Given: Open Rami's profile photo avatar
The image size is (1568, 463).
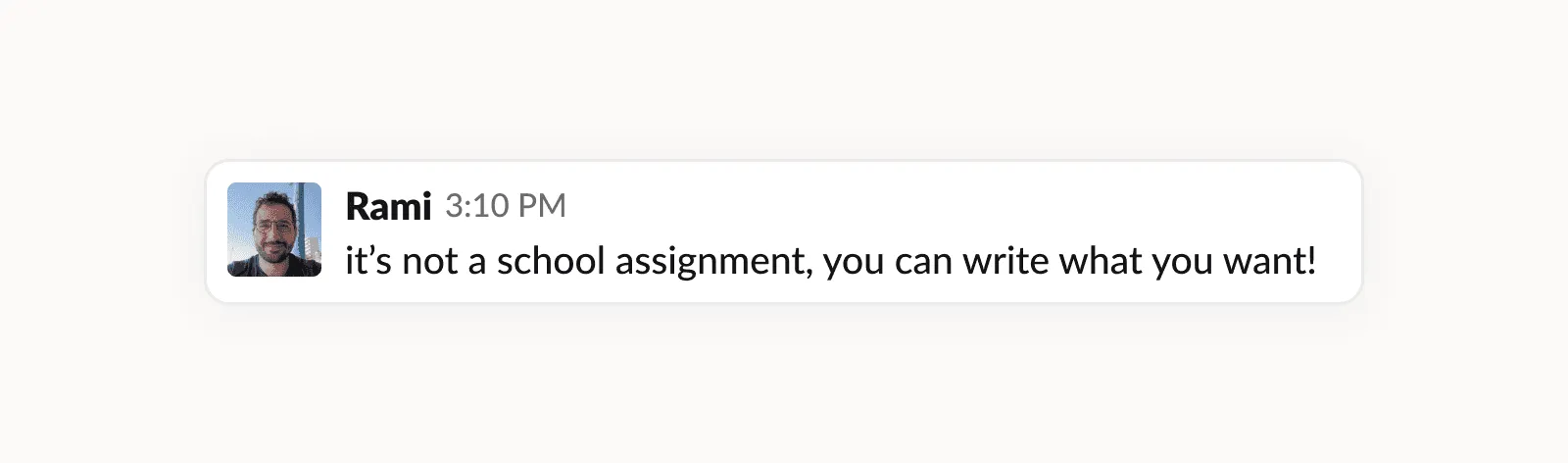Looking at the screenshot, I should (274, 230).
